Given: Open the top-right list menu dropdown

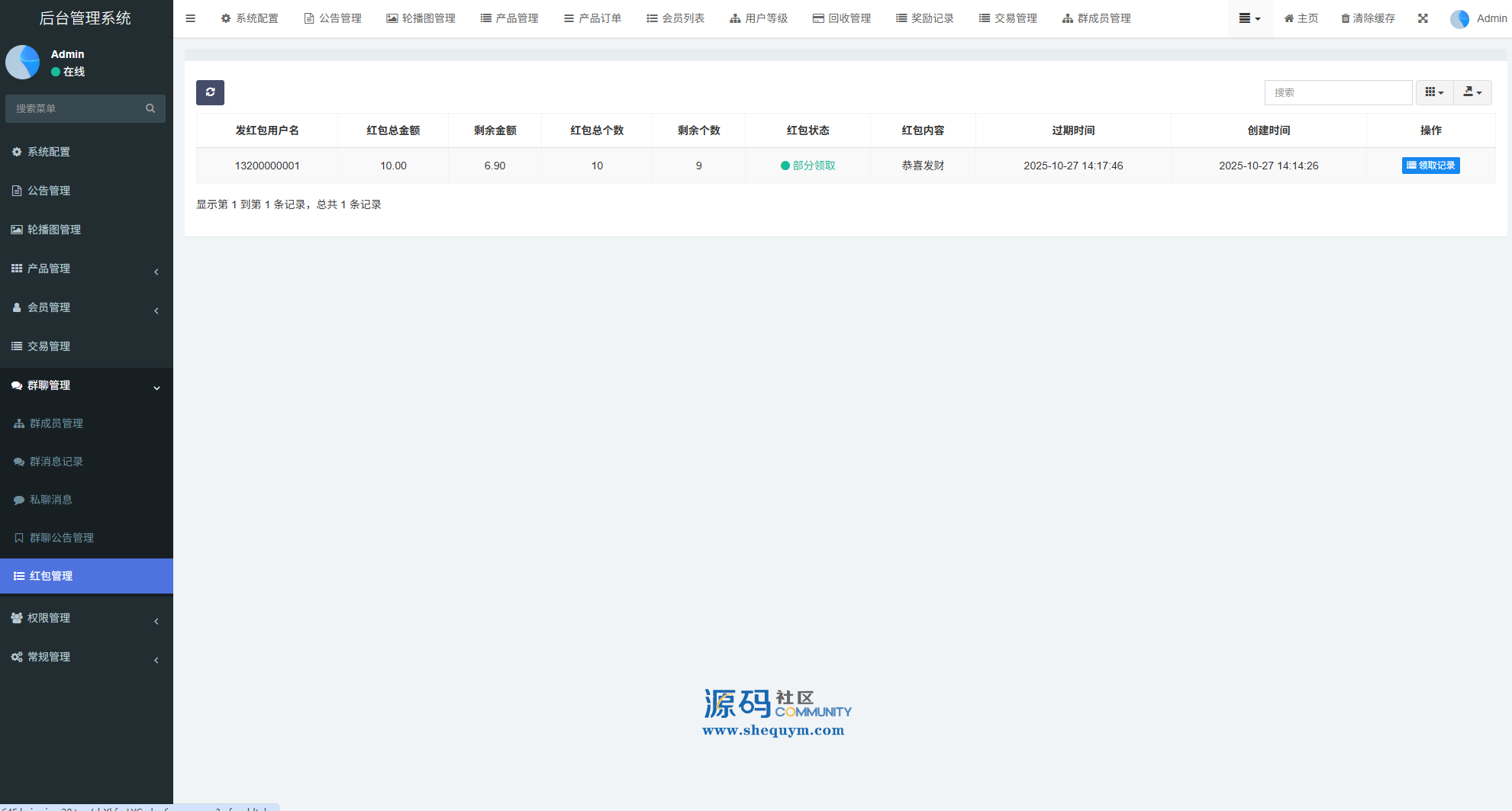Looking at the screenshot, I should 1249,18.
